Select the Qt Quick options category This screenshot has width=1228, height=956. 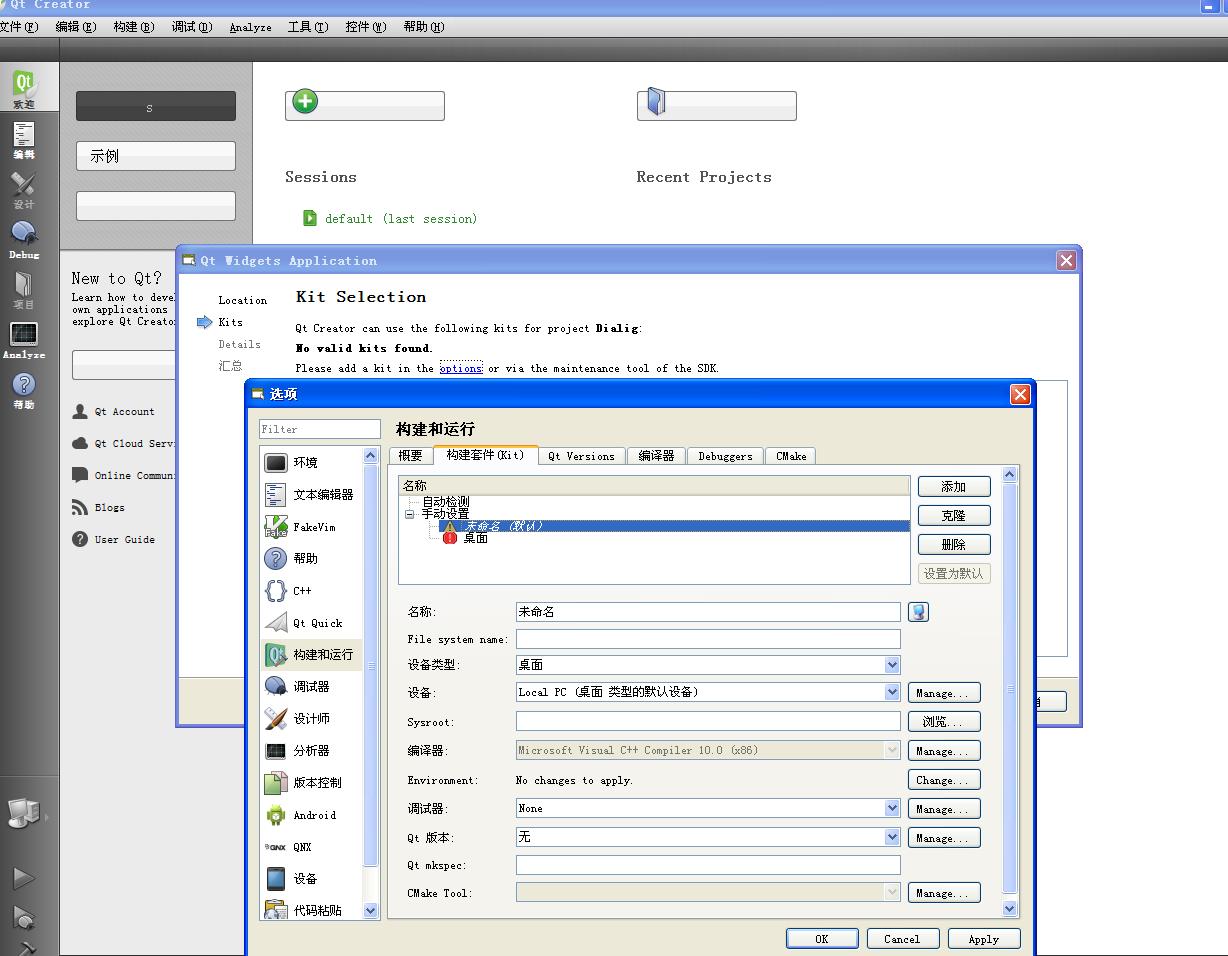(311, 622)
